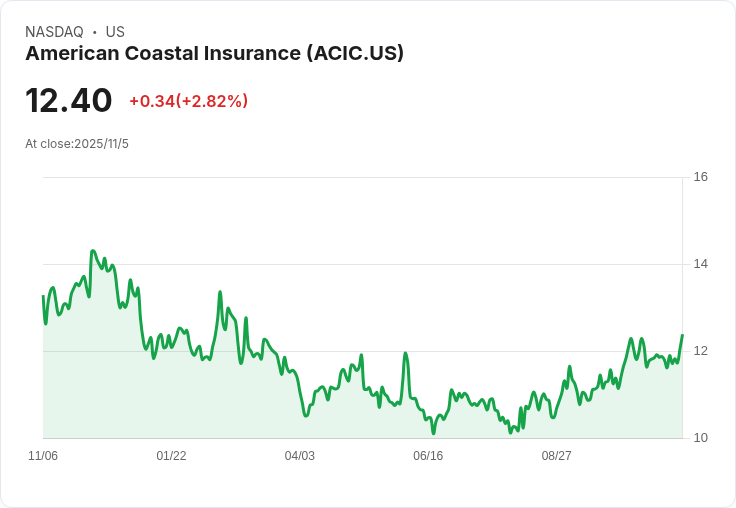The image size is (736, 508).
Task: Click the NASDAQ exchange label
Action: (54, 32)
